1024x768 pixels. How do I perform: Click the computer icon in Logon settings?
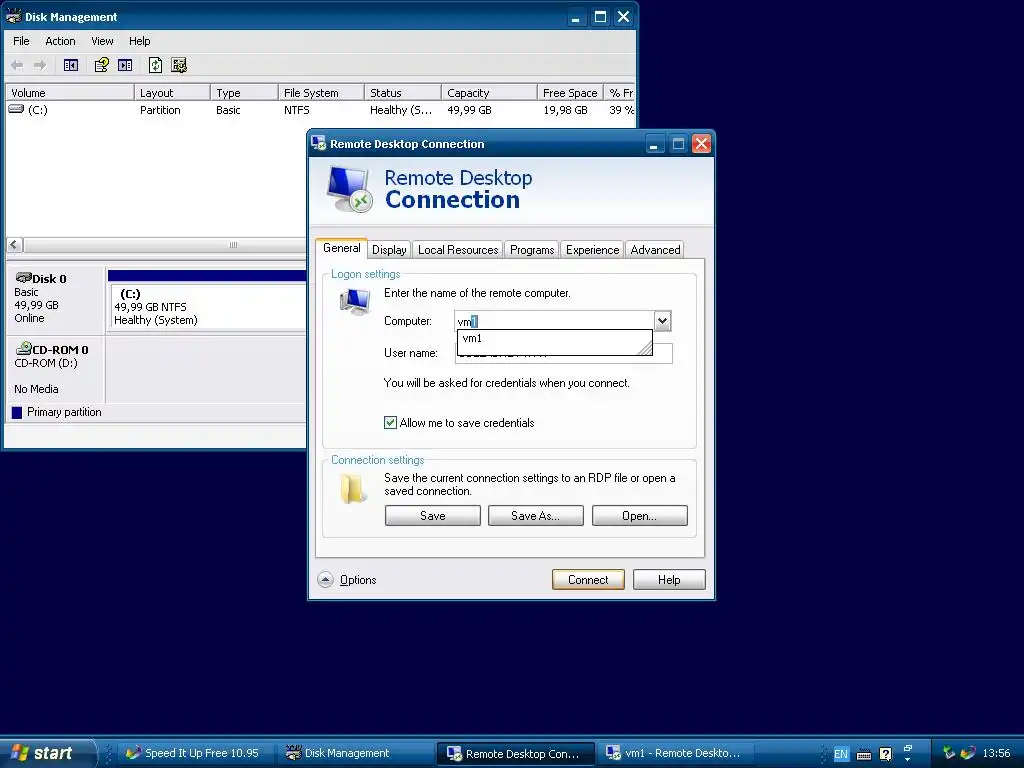pyautogui.click(x=355, y=302)
